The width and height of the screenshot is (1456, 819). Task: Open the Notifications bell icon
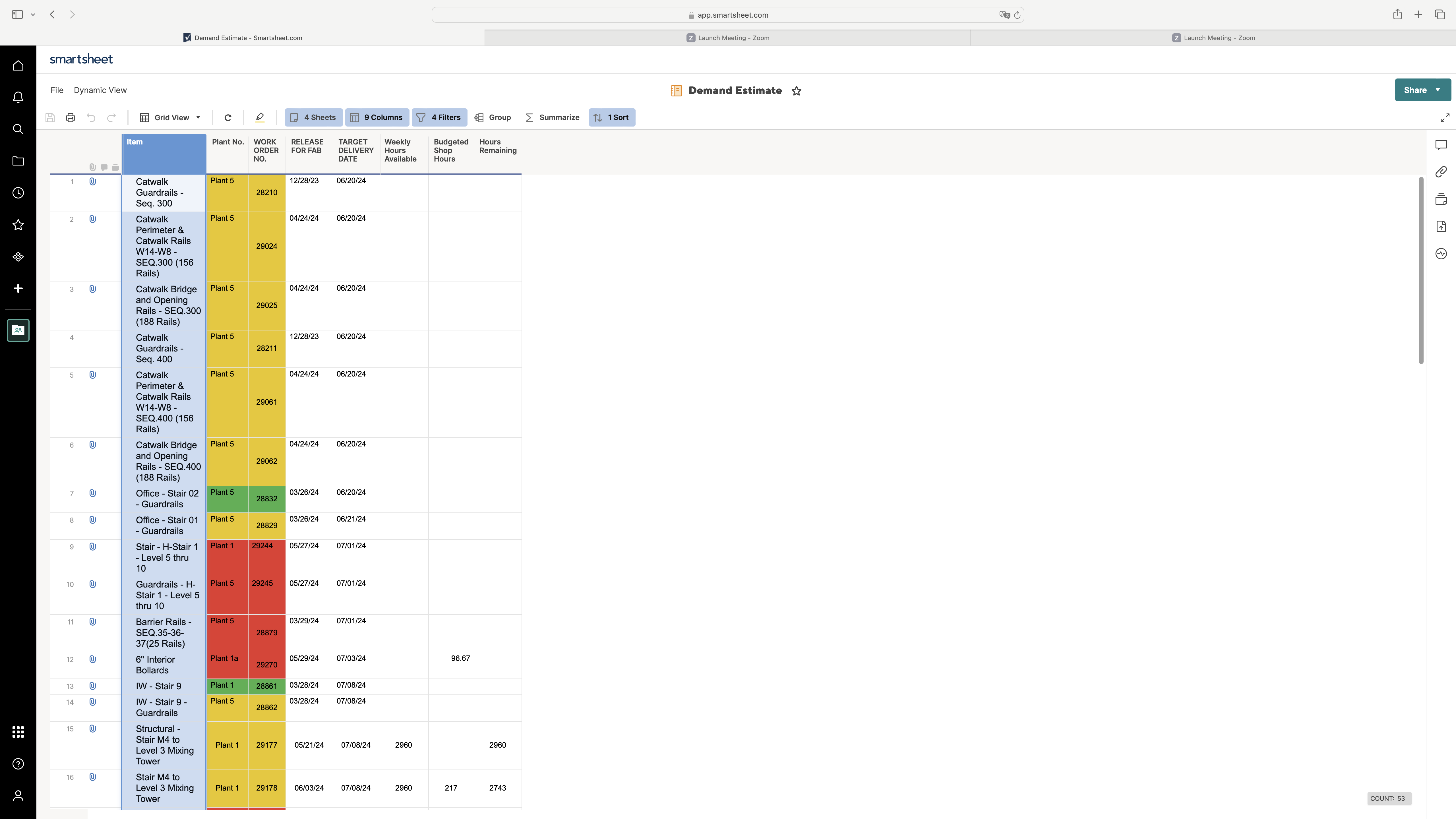pos(18,97)
